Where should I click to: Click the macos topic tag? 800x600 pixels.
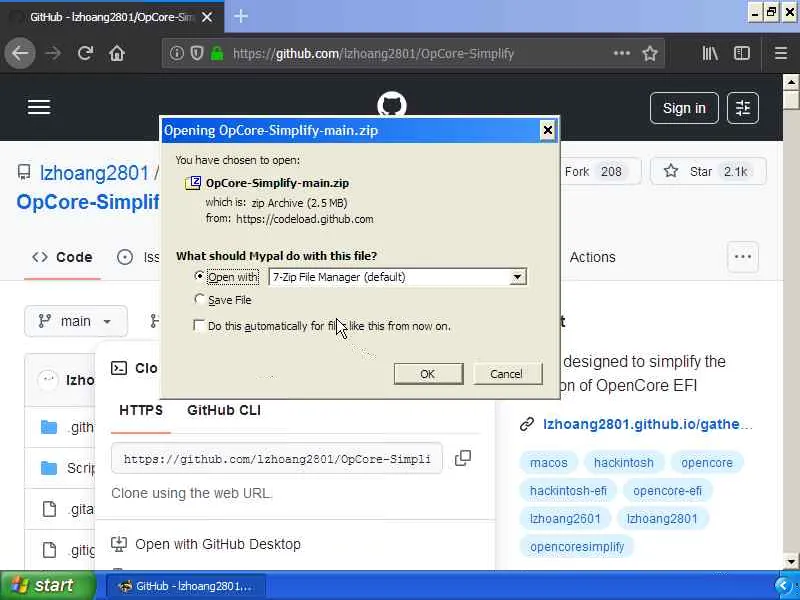548,463
